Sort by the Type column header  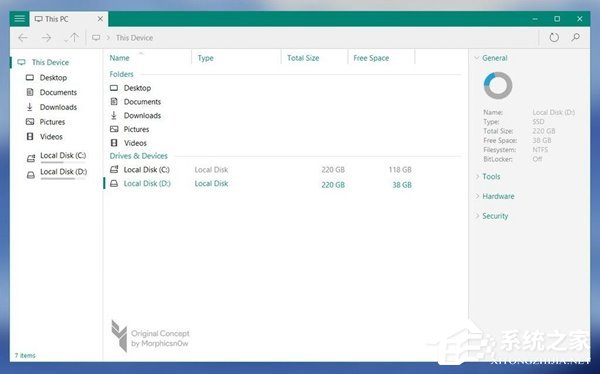[x=205, y=58]
